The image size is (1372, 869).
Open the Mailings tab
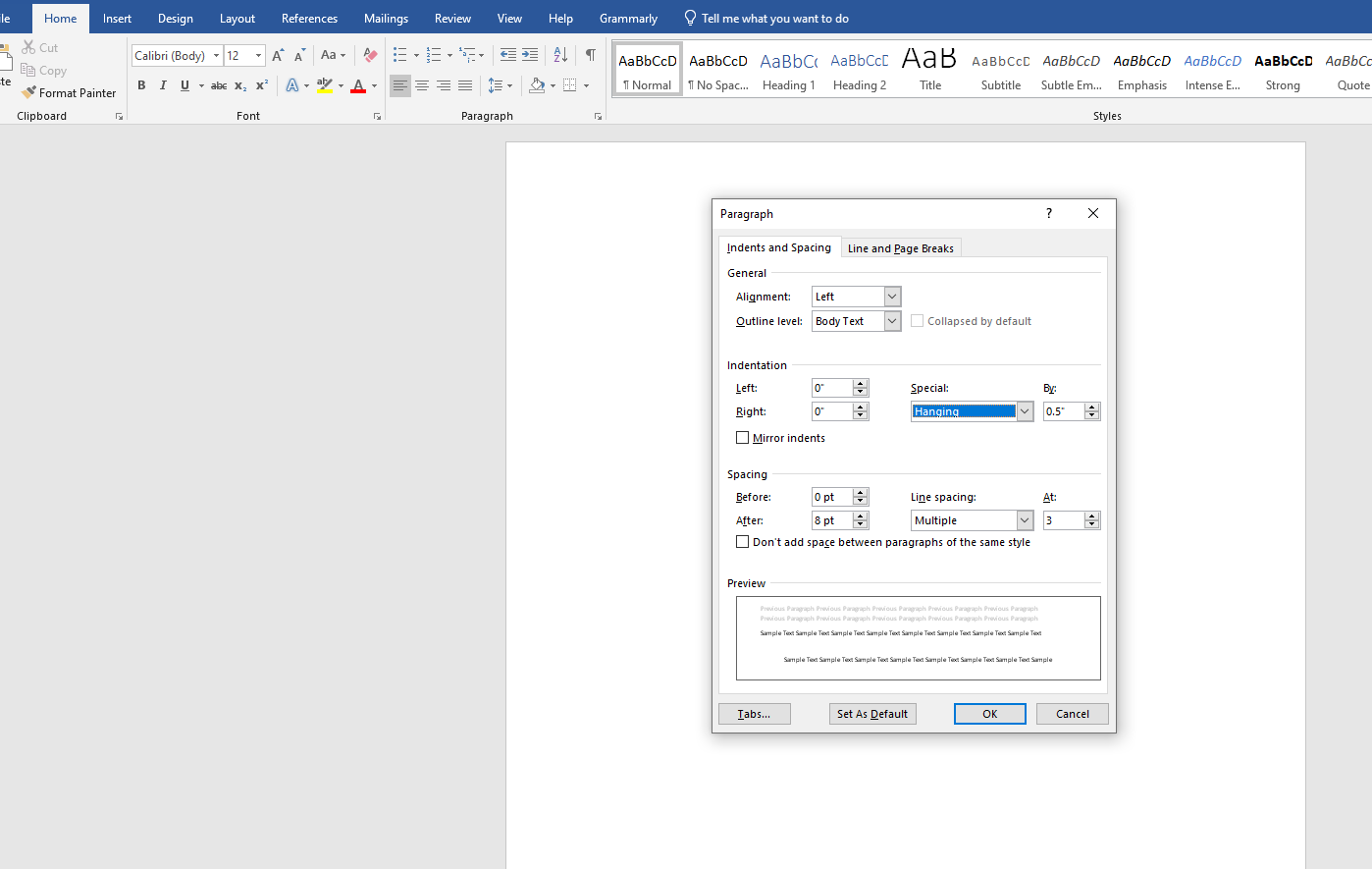(x=386, y=19)
